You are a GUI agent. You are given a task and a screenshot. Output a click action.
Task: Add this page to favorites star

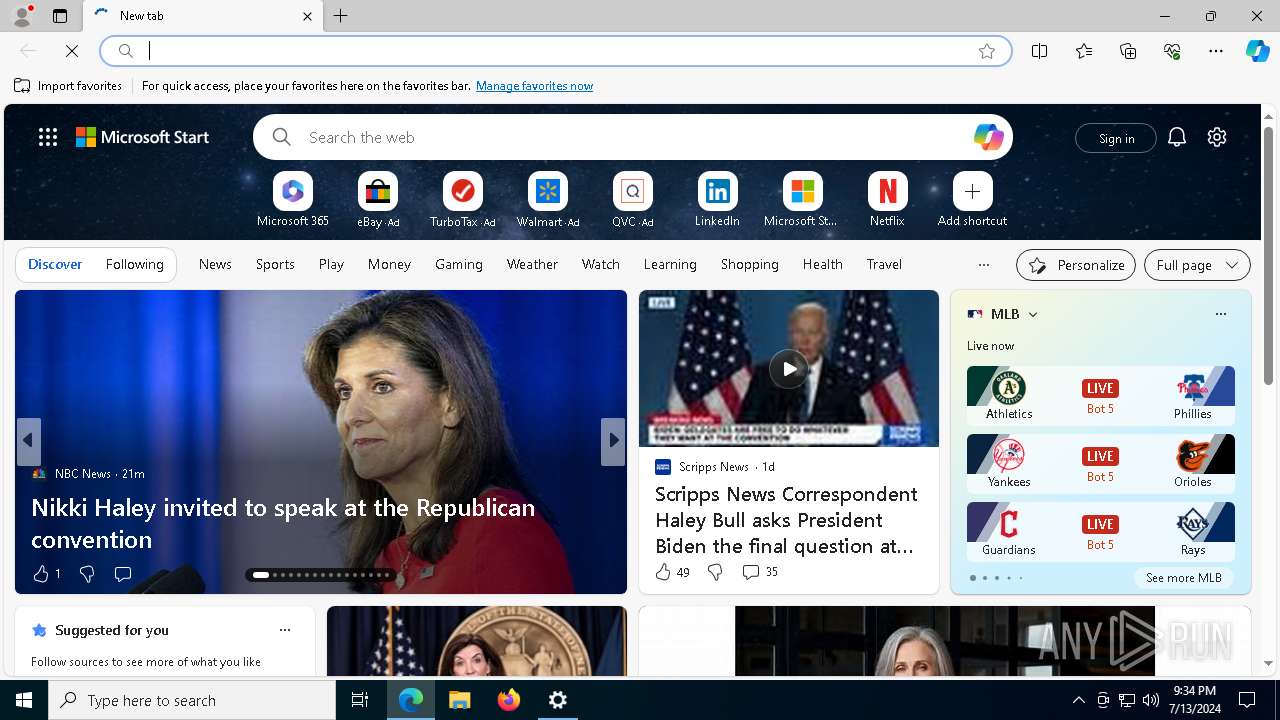987,51
